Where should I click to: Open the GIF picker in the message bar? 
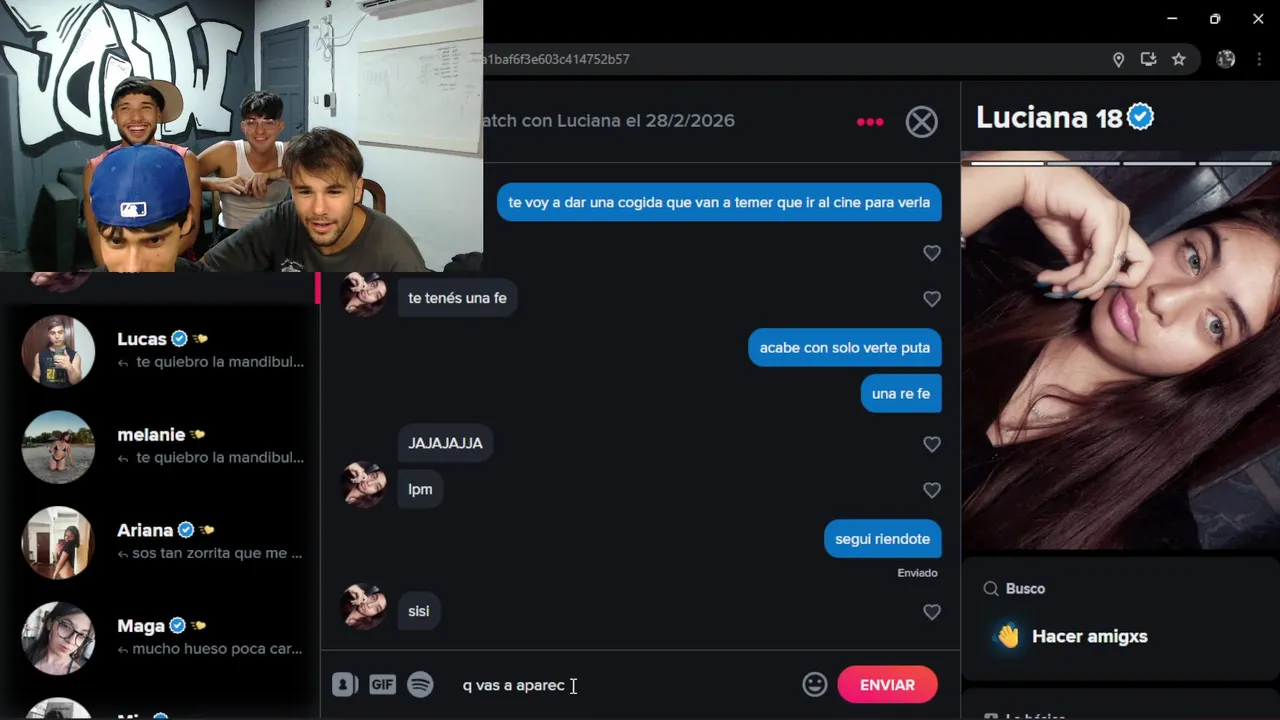[x=382, y=685]
